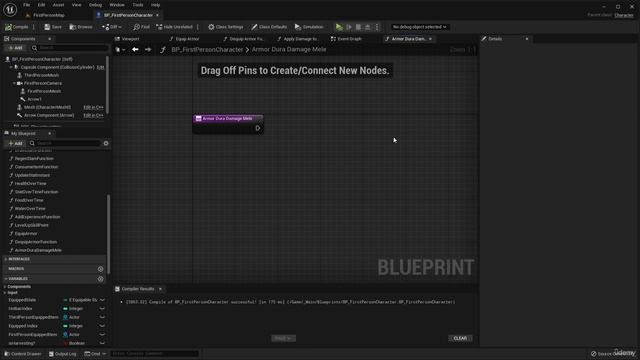Open Class Settings
This screenshot has height=360, width=640.
click(x=226, y=27)
